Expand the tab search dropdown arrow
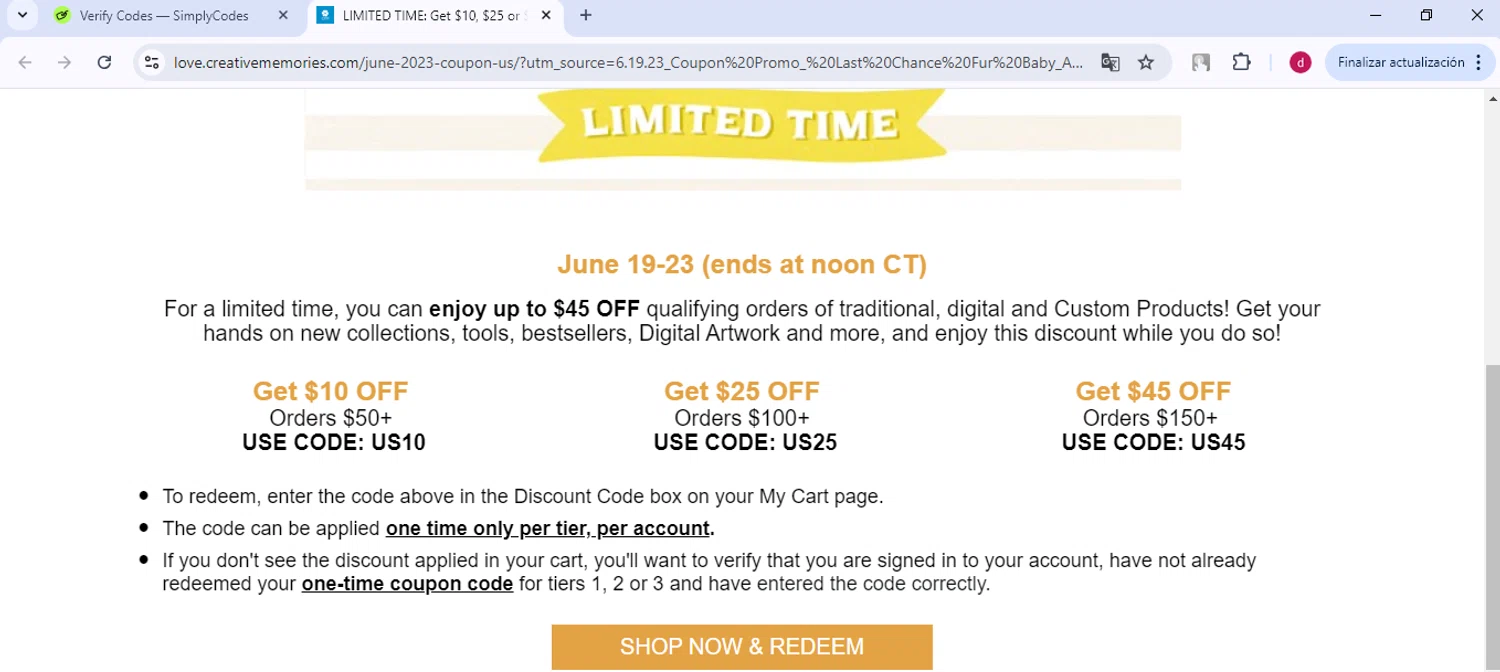The height and width of the screenshot is (672, 1500). (22, 15)
